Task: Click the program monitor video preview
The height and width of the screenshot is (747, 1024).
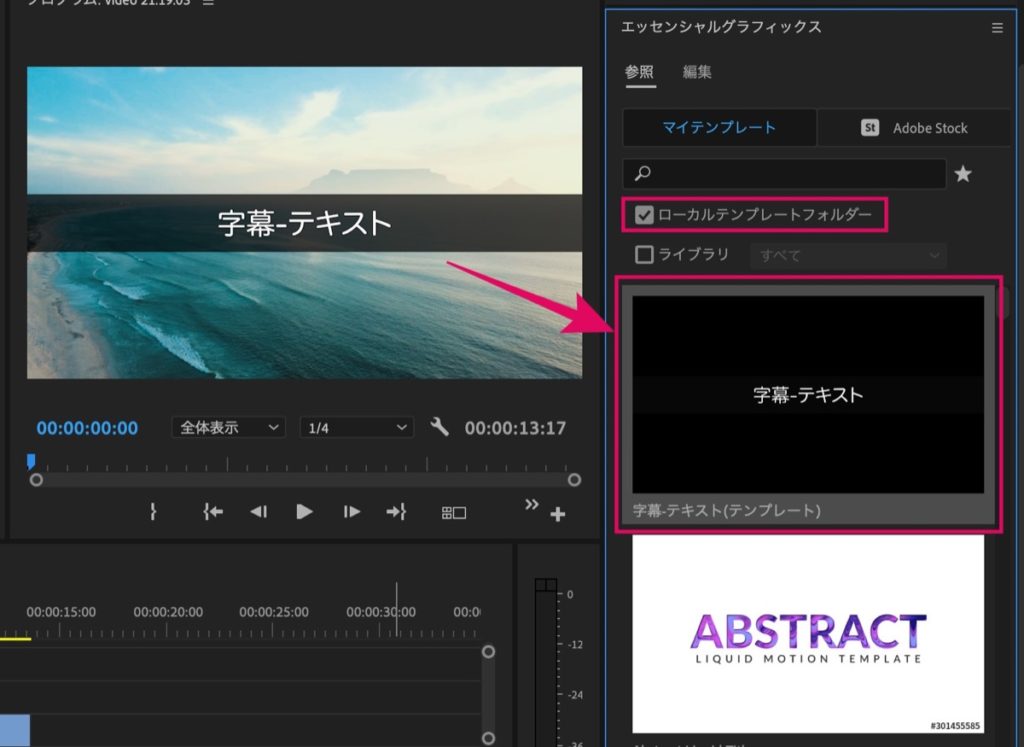Action: click(304, 223)
